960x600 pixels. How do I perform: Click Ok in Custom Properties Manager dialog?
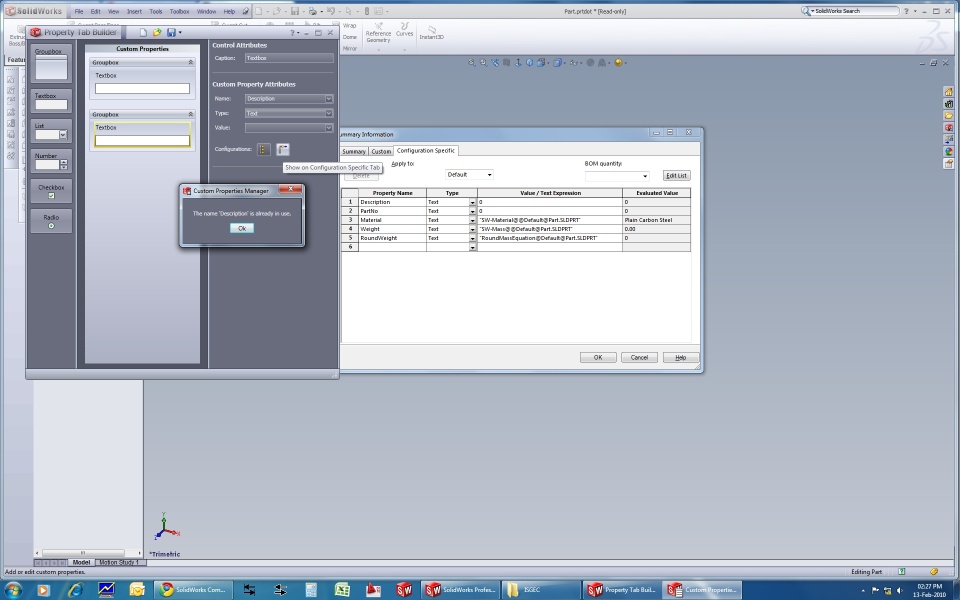point(242,228)
